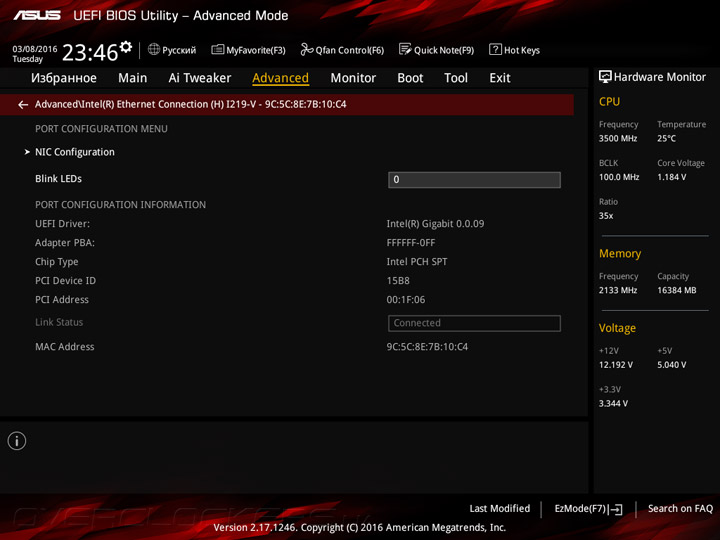This screenshot has width=720, height=540.
Task: Switch to the Tool tab
Action: [x=456, y=78]
